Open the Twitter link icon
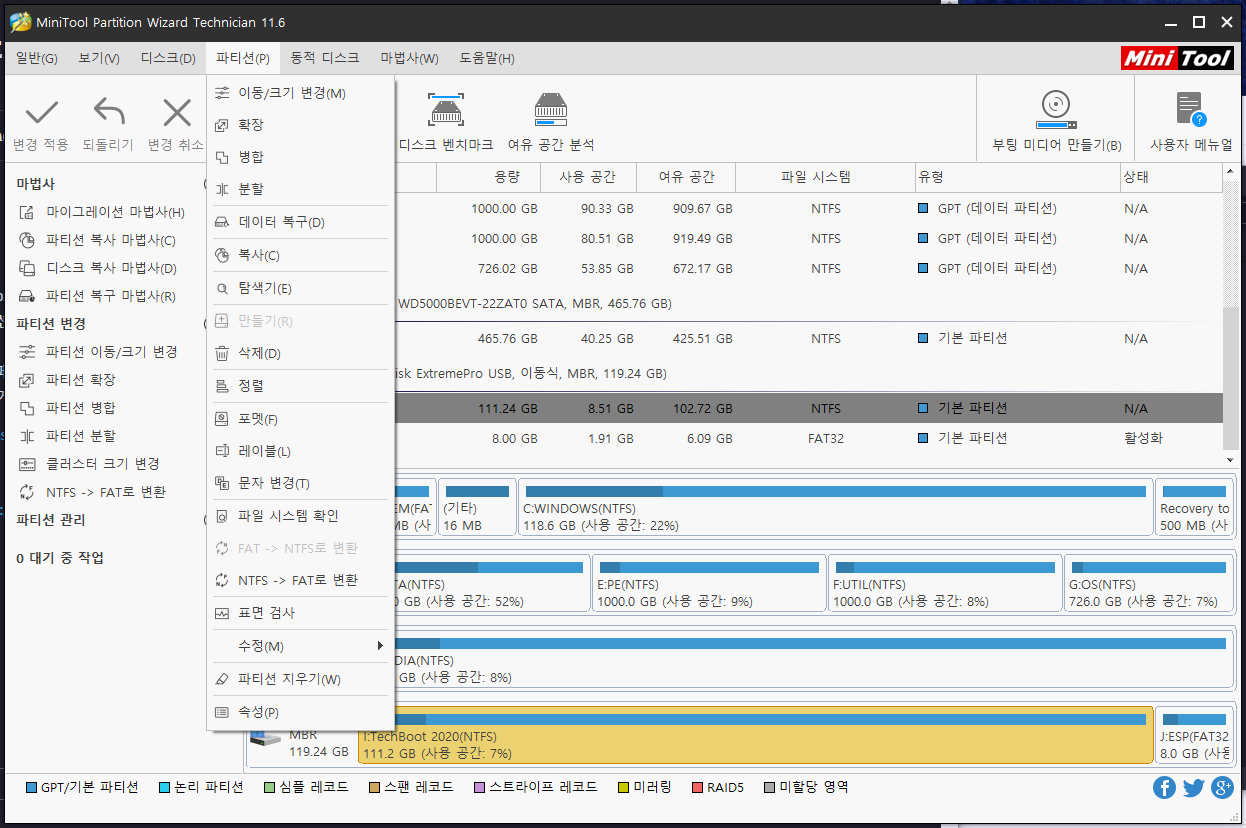The width and height of the screenshot is (1246, 828). click(x=1193, y=788)
